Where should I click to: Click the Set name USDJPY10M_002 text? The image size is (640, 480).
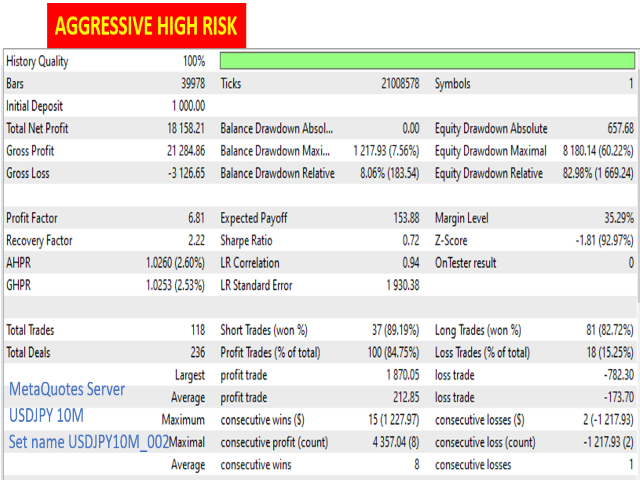[89, 442]
